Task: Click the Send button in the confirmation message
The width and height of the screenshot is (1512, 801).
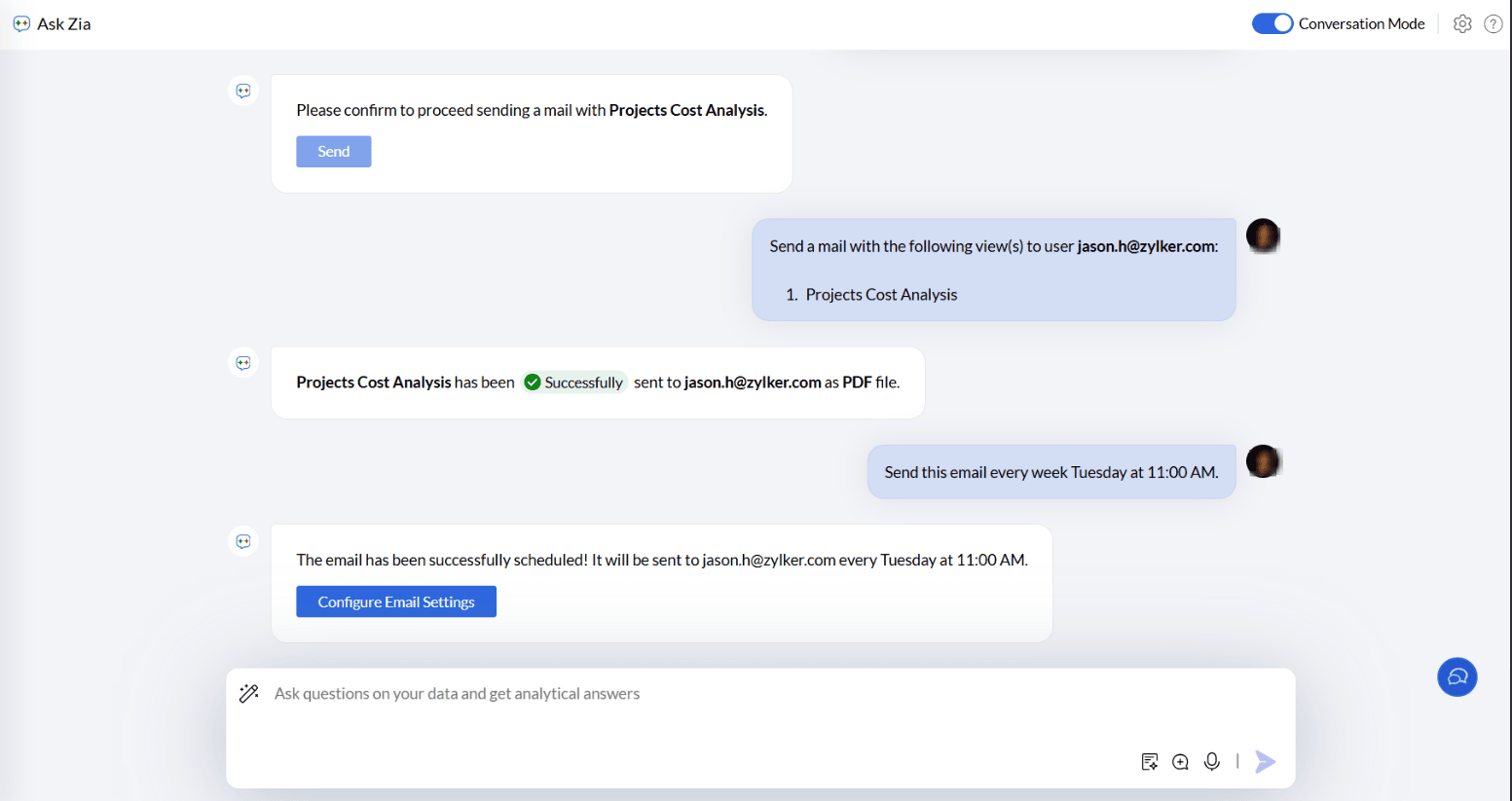Action: 333,152
